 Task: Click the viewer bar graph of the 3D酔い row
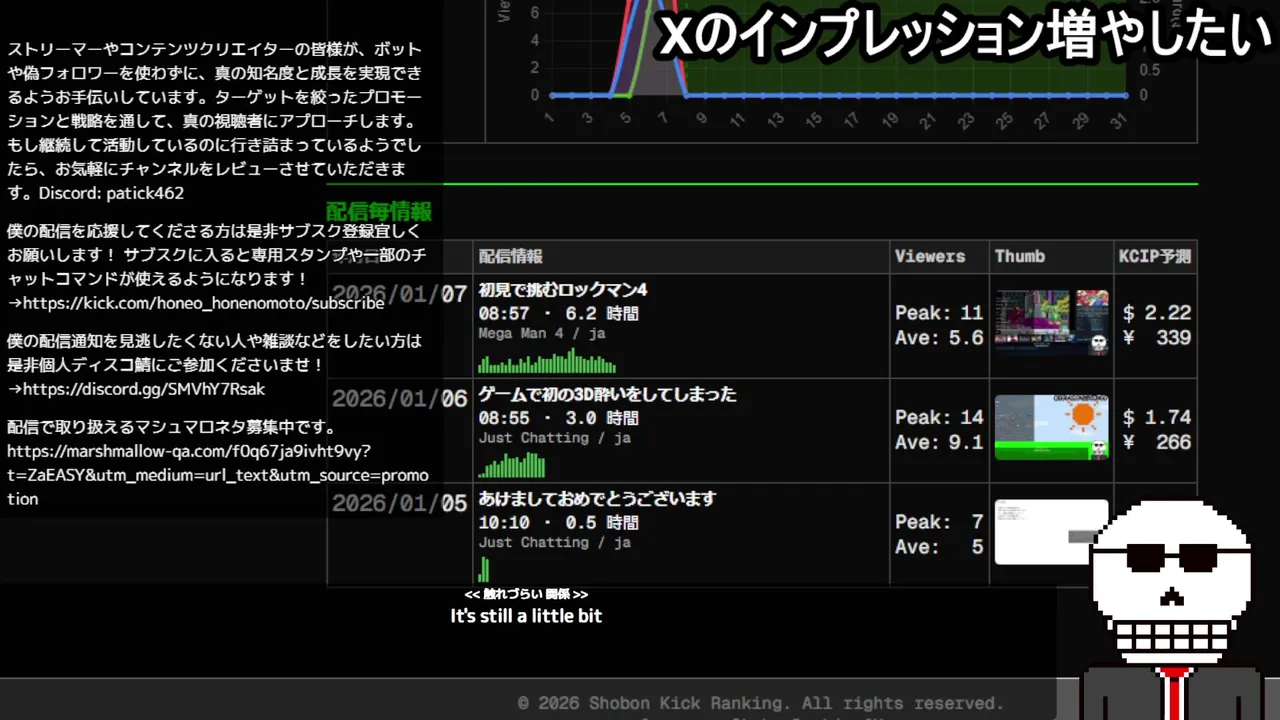click(x=512, y=466)
